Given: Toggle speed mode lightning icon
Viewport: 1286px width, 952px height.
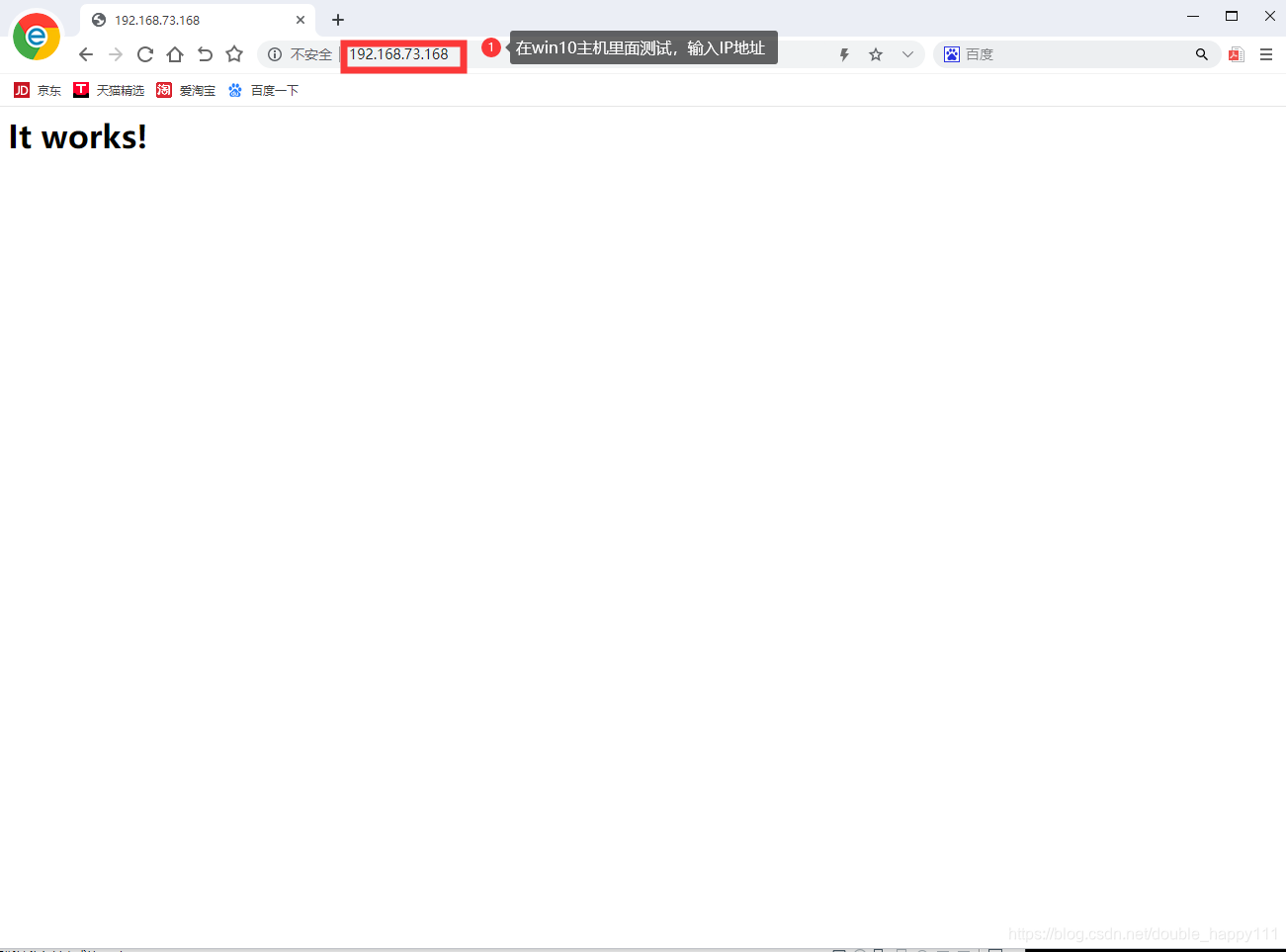Looking at the screenshot, I should tap(844, 54).
